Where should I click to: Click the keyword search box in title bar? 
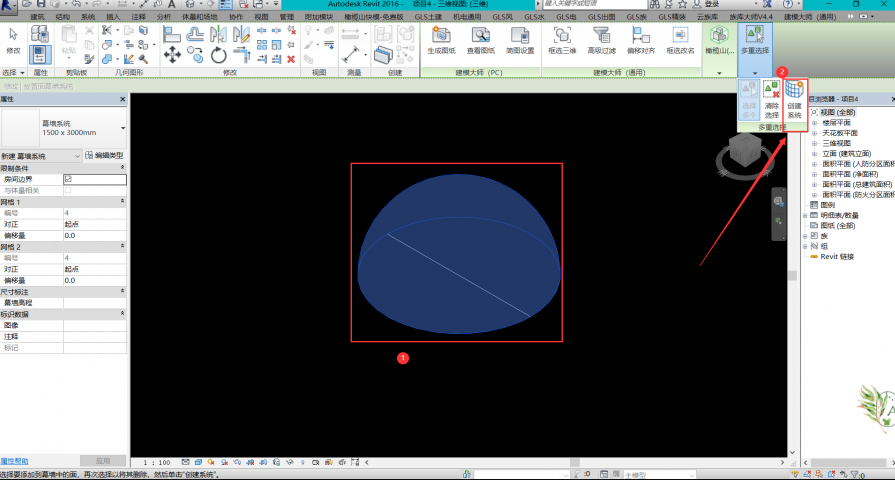tap(594, 4)
